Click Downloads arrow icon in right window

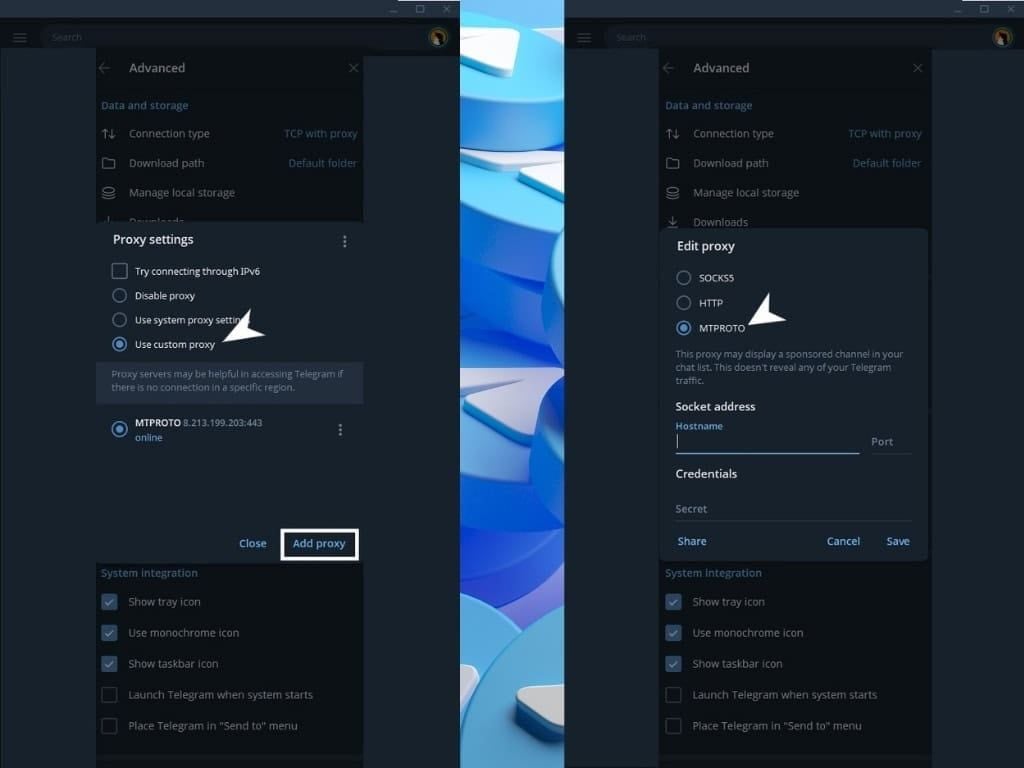coord(673,222)
